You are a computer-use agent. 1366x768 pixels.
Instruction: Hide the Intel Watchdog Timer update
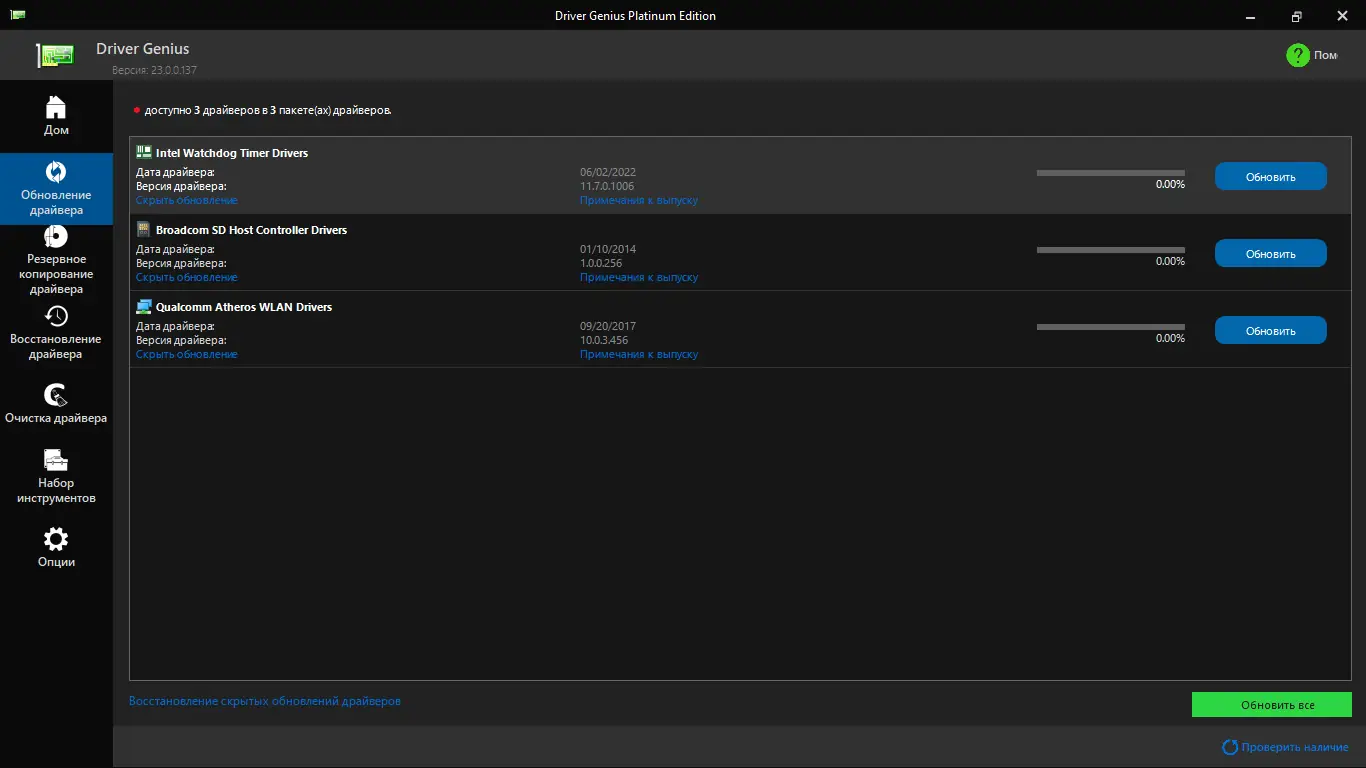tap(187, 200)
